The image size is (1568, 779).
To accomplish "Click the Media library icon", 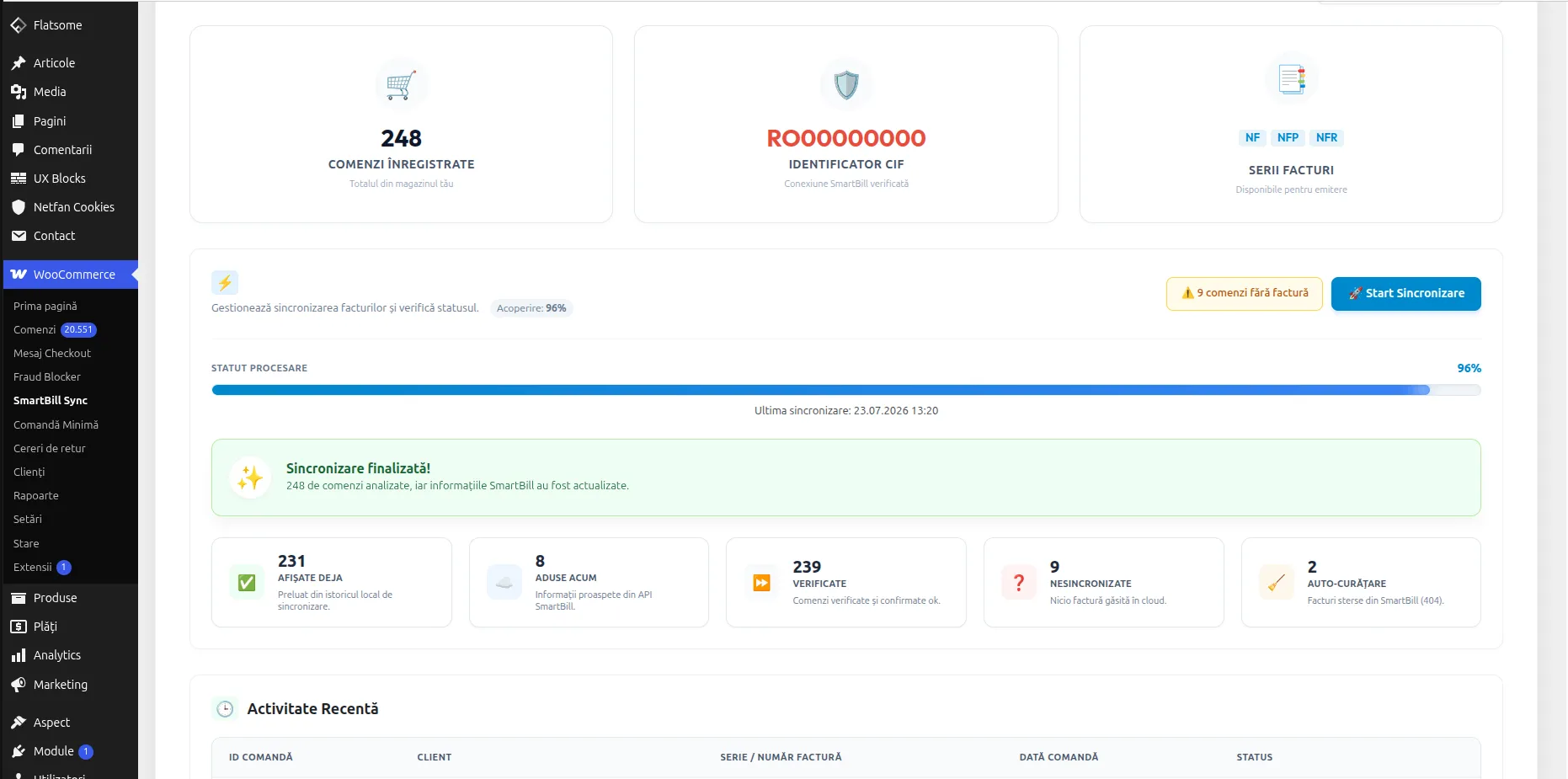I will tap(19, 92).
